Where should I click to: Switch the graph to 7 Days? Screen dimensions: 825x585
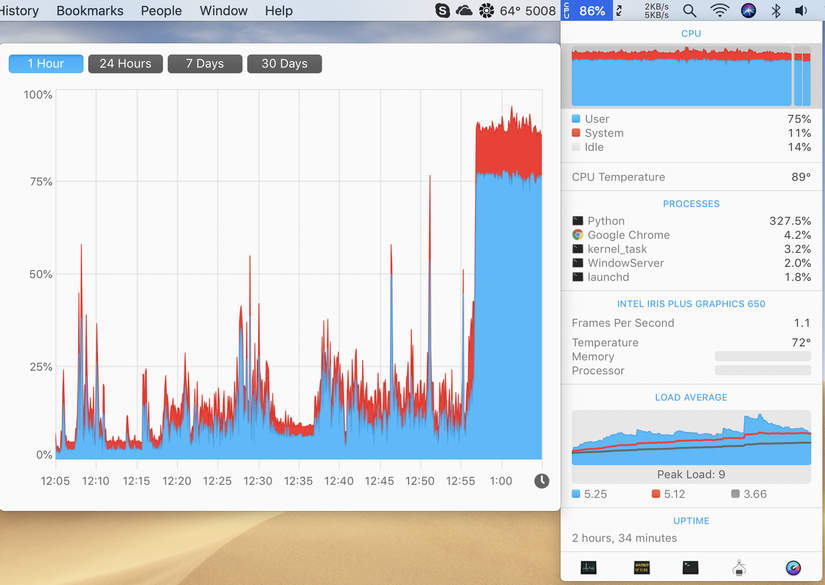click(205, 64)
